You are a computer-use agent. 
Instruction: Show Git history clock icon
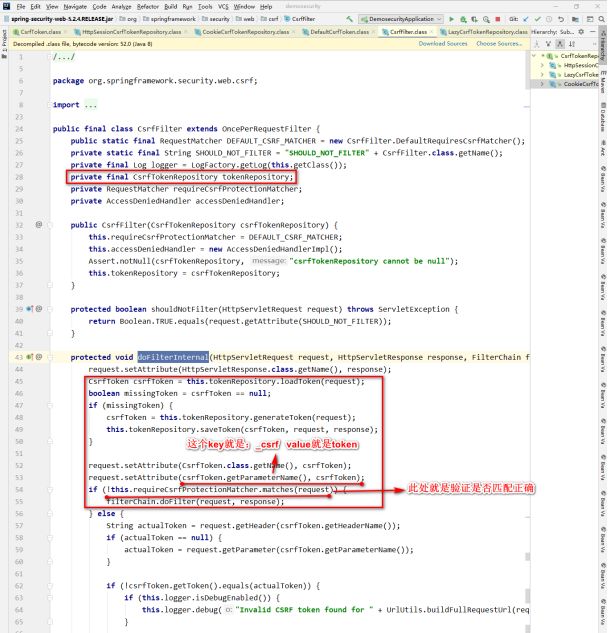tap(549, 19)
